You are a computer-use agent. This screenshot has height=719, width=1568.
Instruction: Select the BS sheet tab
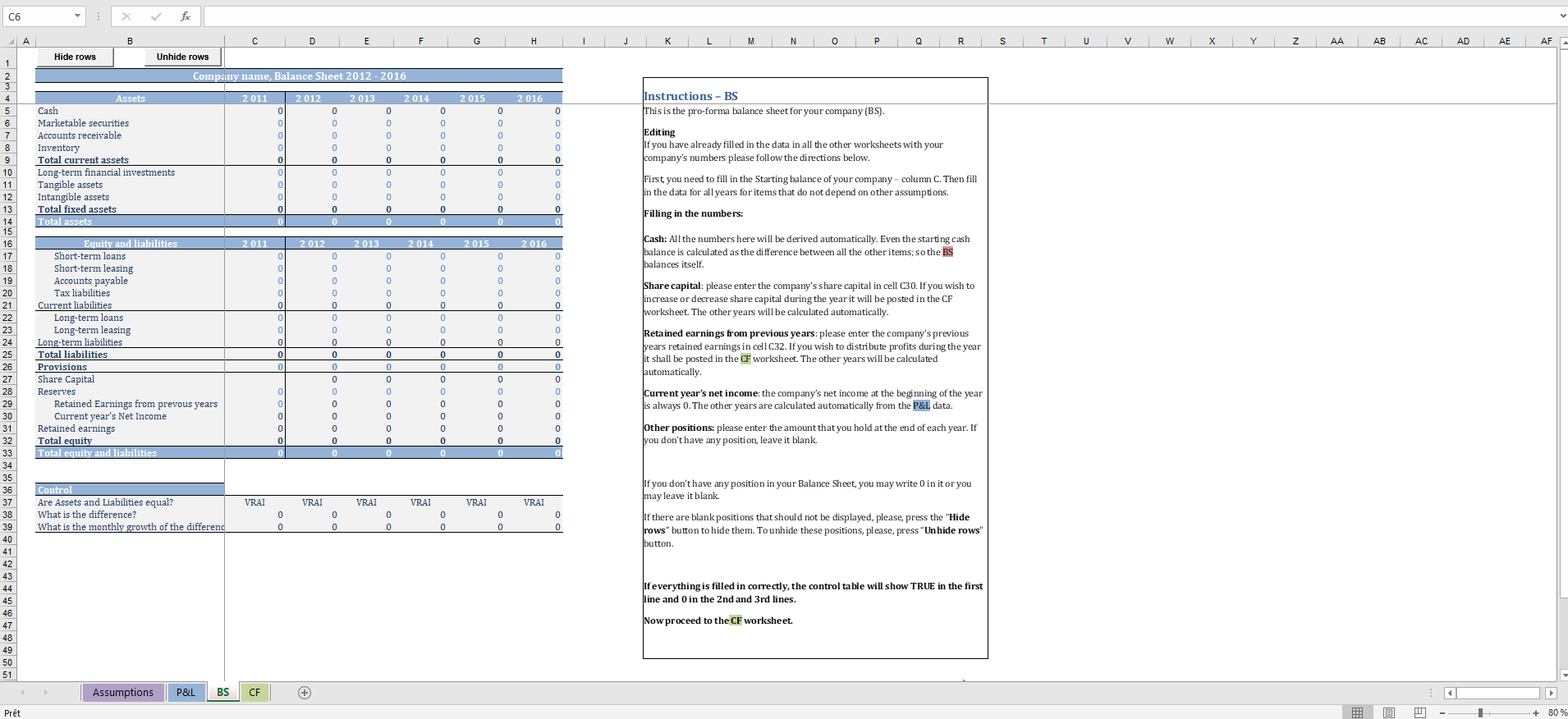pyautogui.click(x=223, y=693)
